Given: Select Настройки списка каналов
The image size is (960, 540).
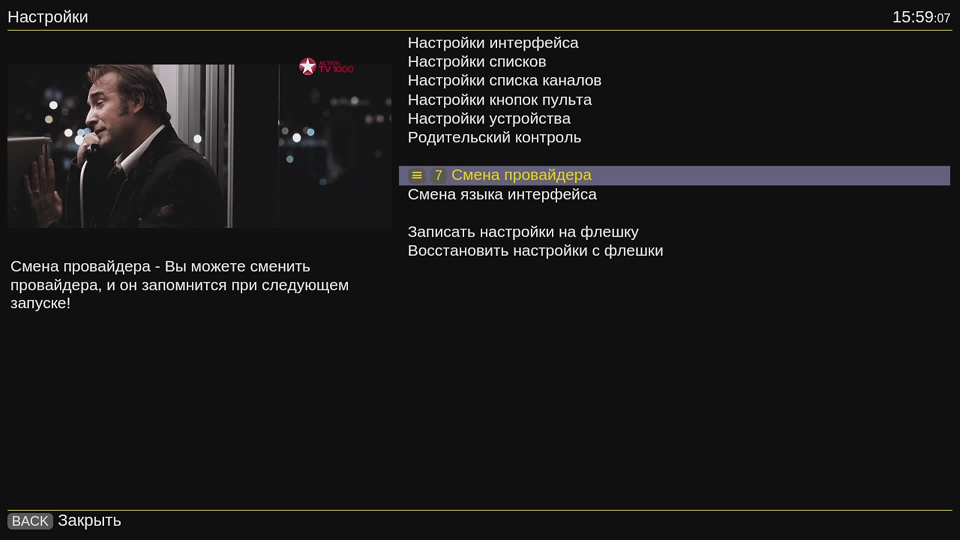Looking at the screenshot, I should click(x=504, y=81).
